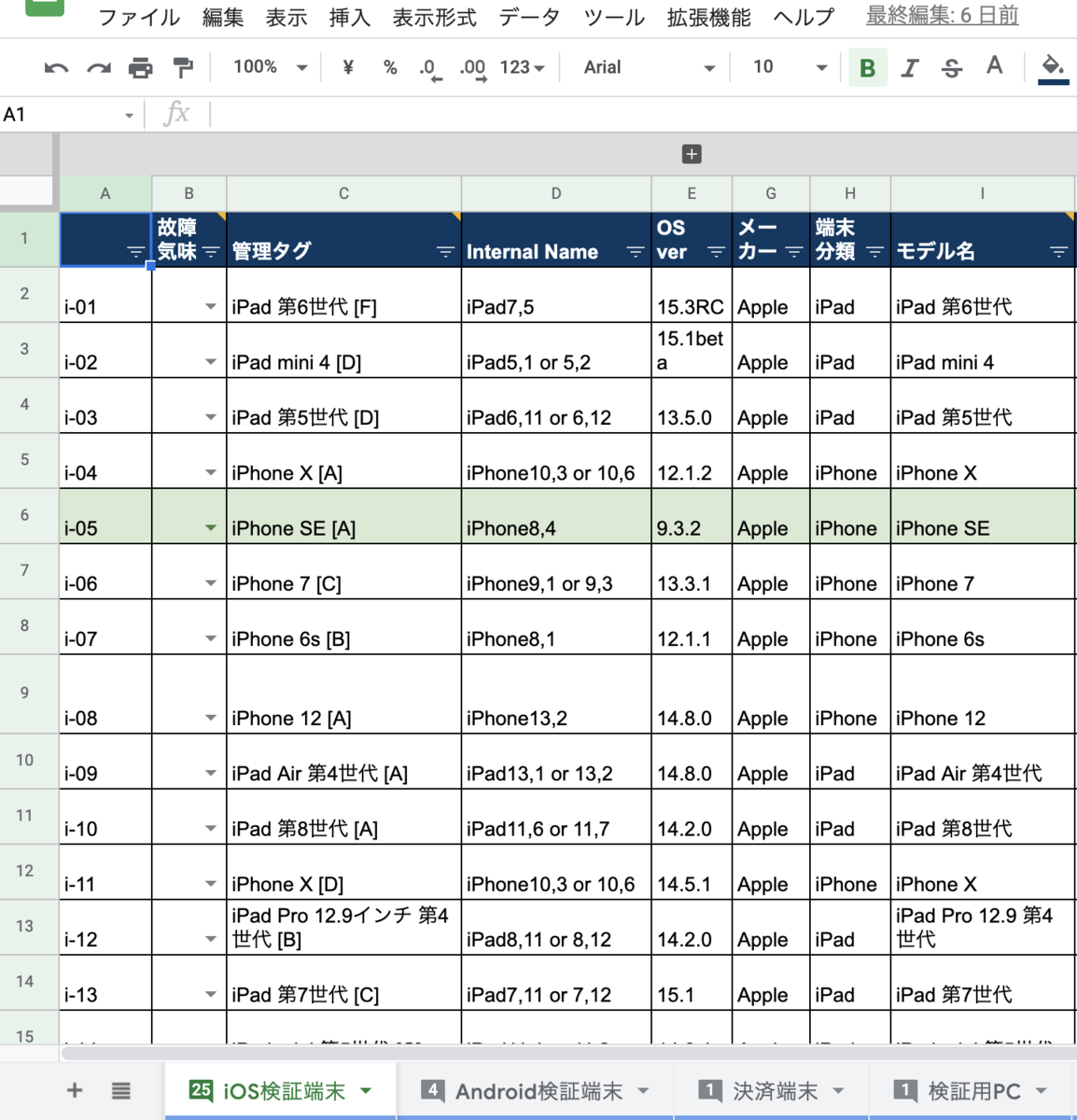Open the fill color bucket
The height and width of the screenshot is (1120, 1077).
click(x=1053, y=67)
